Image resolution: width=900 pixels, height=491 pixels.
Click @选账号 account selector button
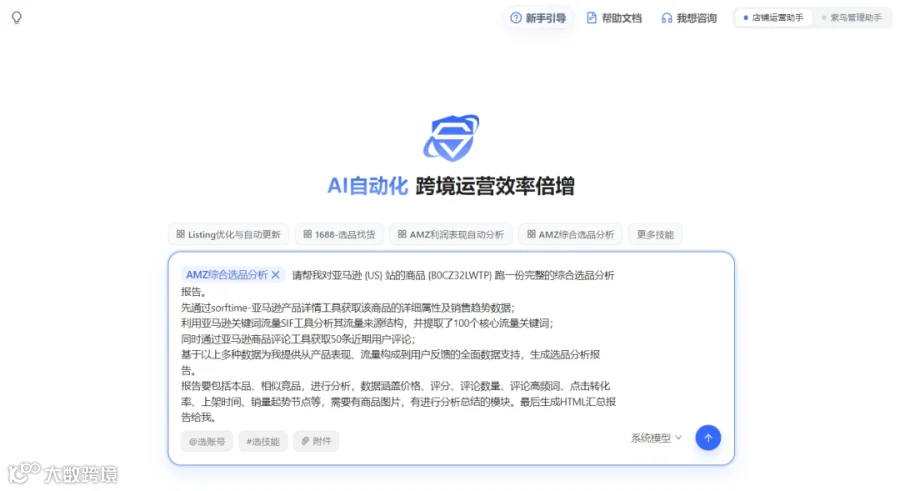pos(207,441)
